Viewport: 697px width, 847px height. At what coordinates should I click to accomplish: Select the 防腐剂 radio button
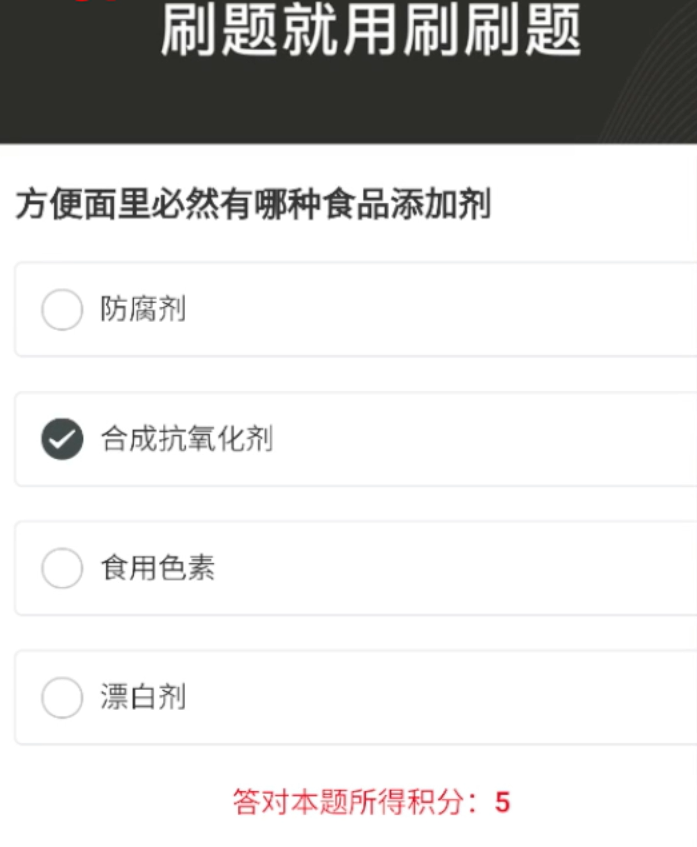[x=62, y=310]
